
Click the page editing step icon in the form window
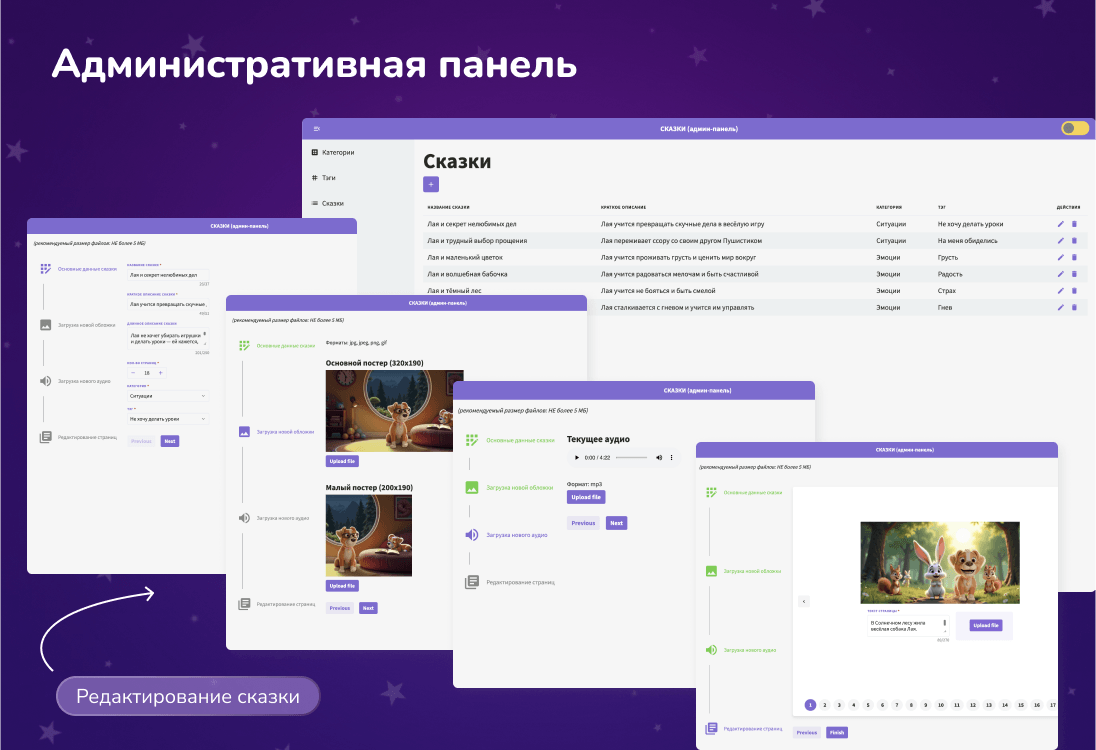click(x=45, y=437)
